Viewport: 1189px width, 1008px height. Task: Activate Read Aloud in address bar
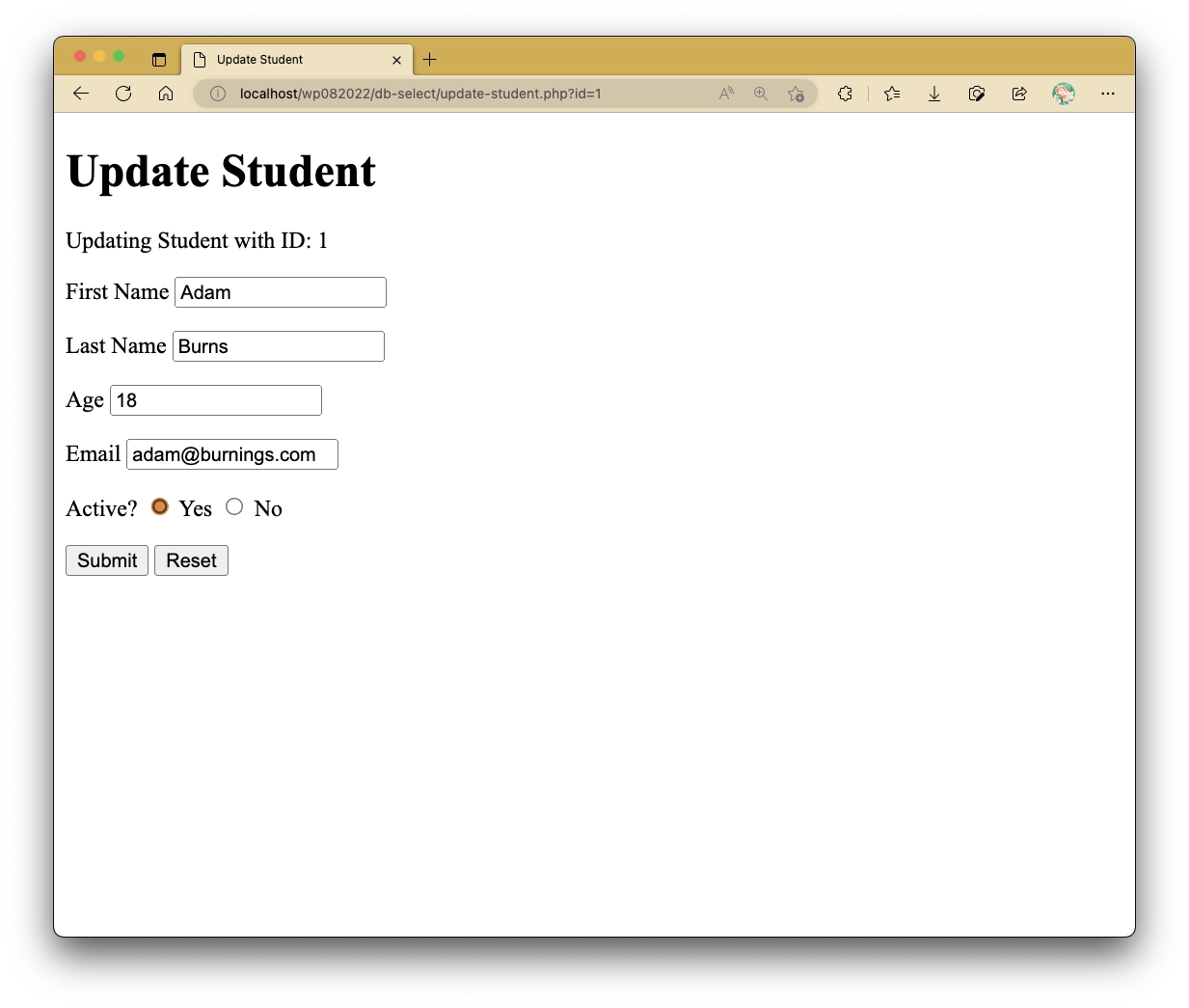(726, 94)
